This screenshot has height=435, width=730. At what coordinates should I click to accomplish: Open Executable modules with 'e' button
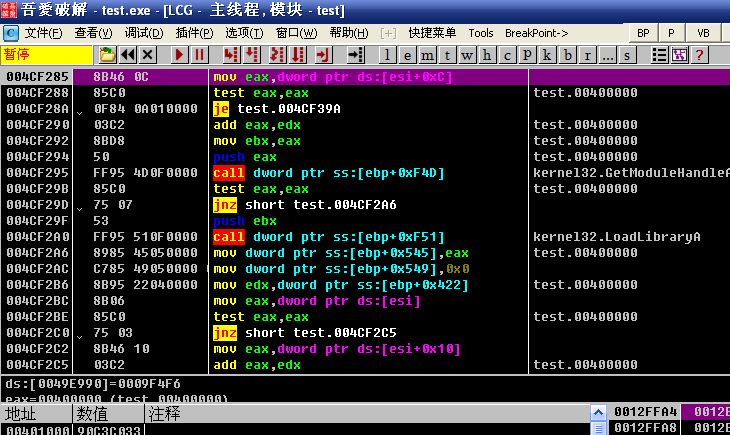[x=407, y=55]
